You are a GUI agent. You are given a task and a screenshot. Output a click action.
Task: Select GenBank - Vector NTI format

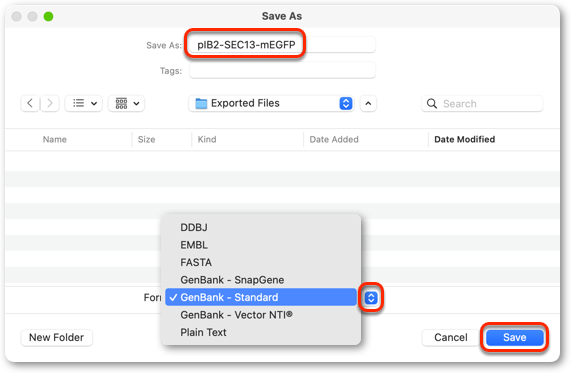click(261, 315)
